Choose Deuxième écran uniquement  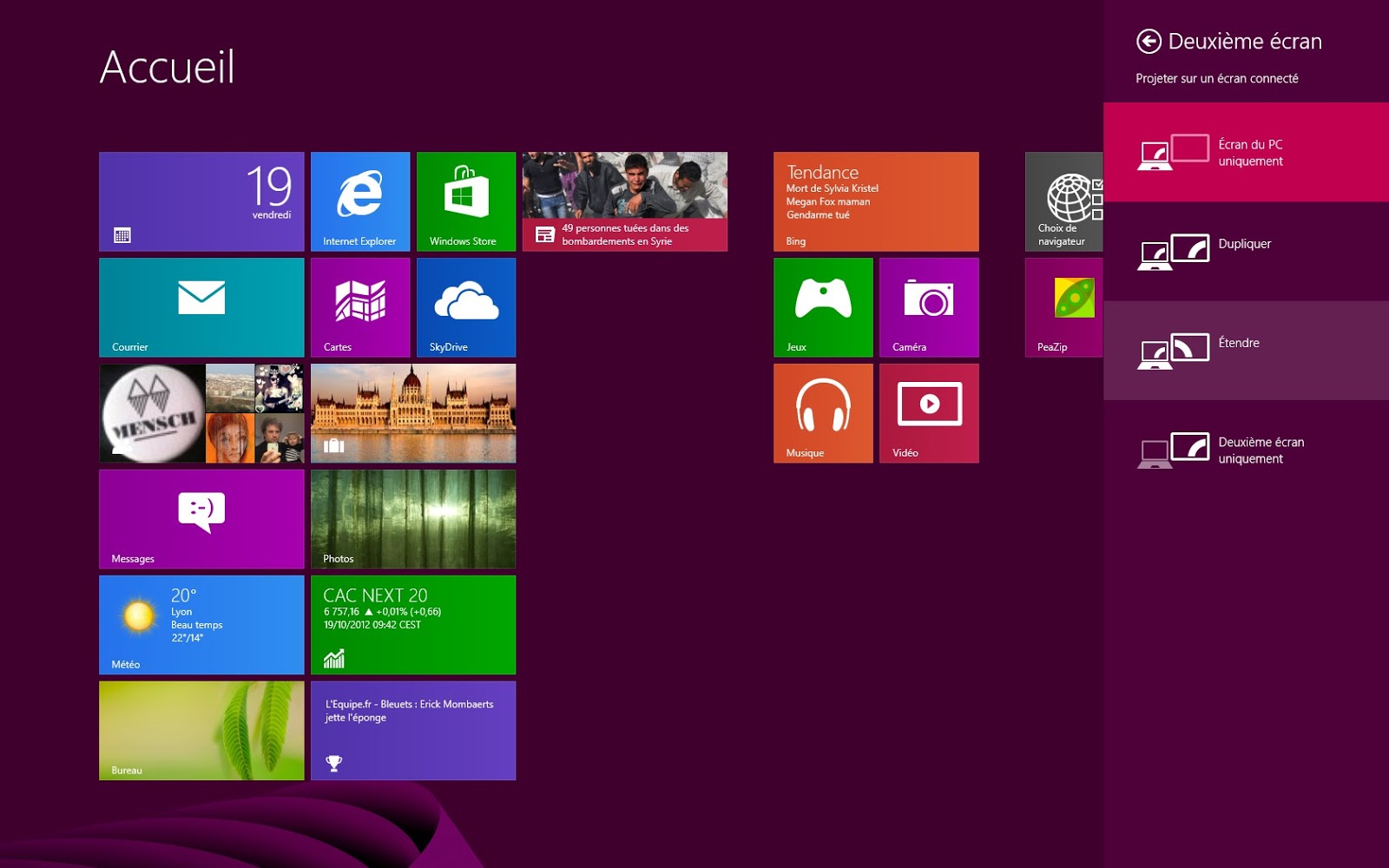(x=1246, y=450)
